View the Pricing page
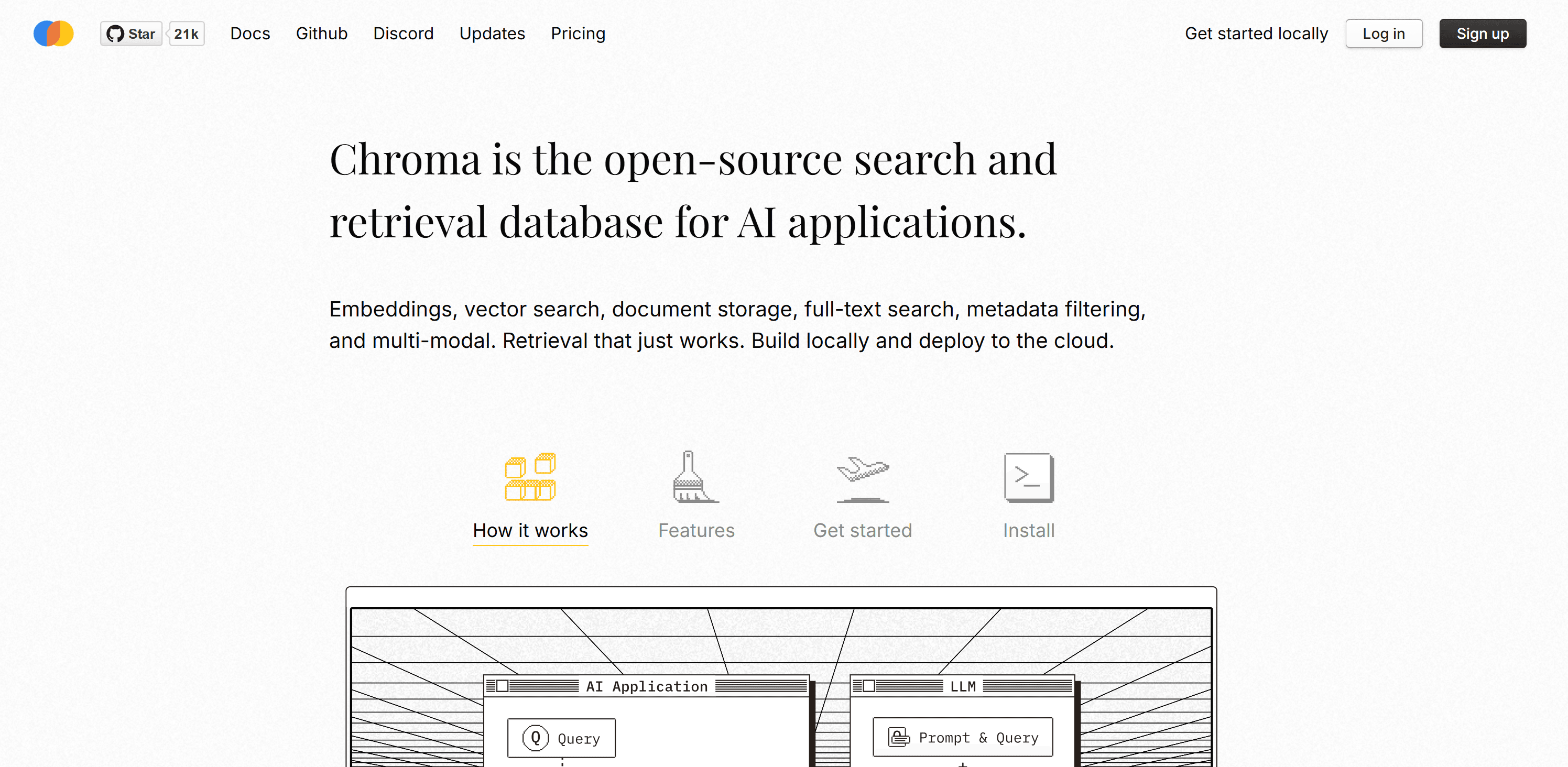 tap(578, 34)
